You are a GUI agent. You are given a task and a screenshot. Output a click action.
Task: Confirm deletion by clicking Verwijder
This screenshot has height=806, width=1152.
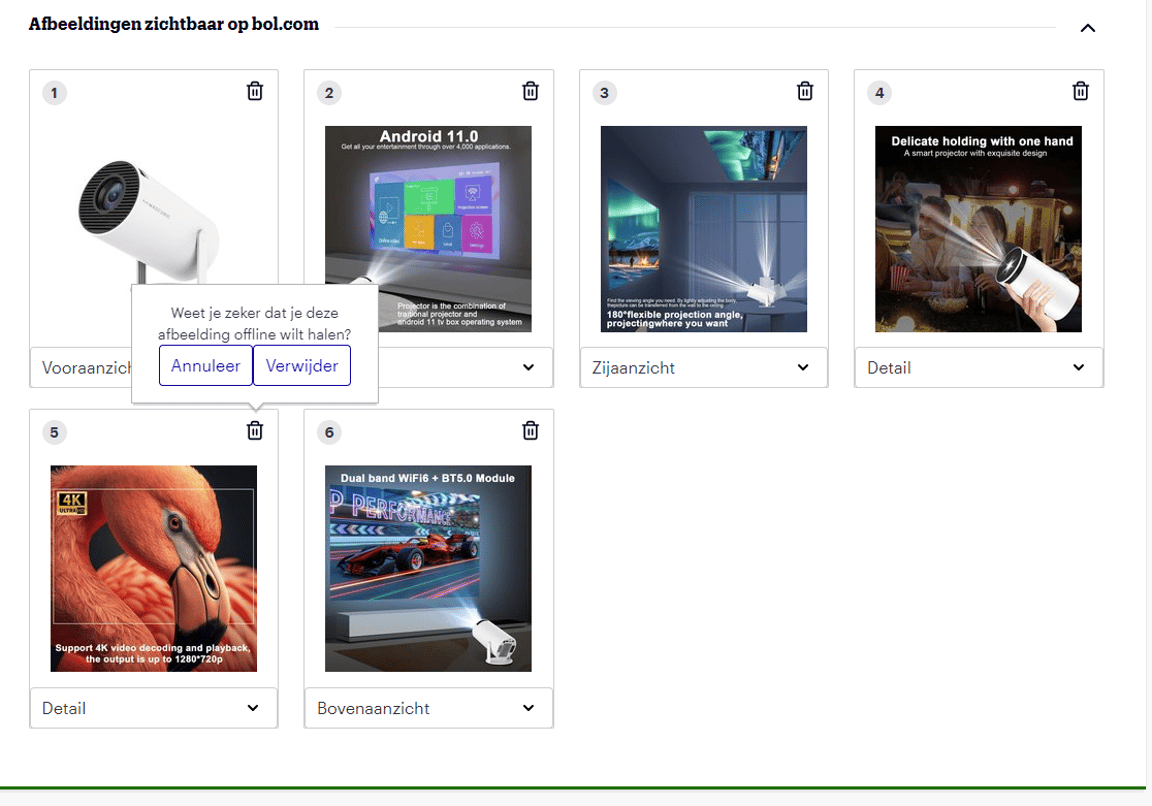tap(301, 365)
